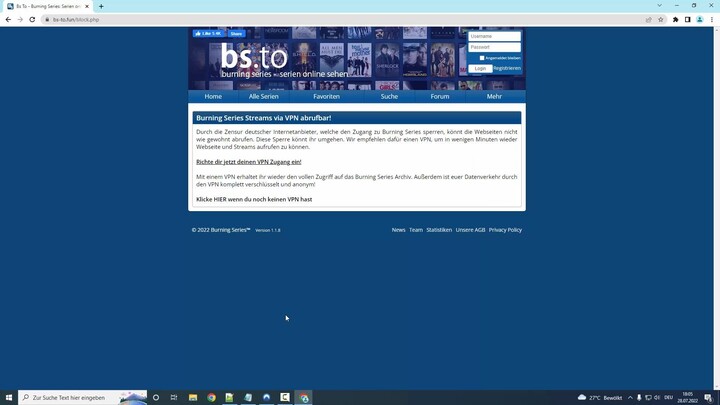Check the Angemeldet bleiben checkbox
Viewport: 720px width, 405px height.
482,58
